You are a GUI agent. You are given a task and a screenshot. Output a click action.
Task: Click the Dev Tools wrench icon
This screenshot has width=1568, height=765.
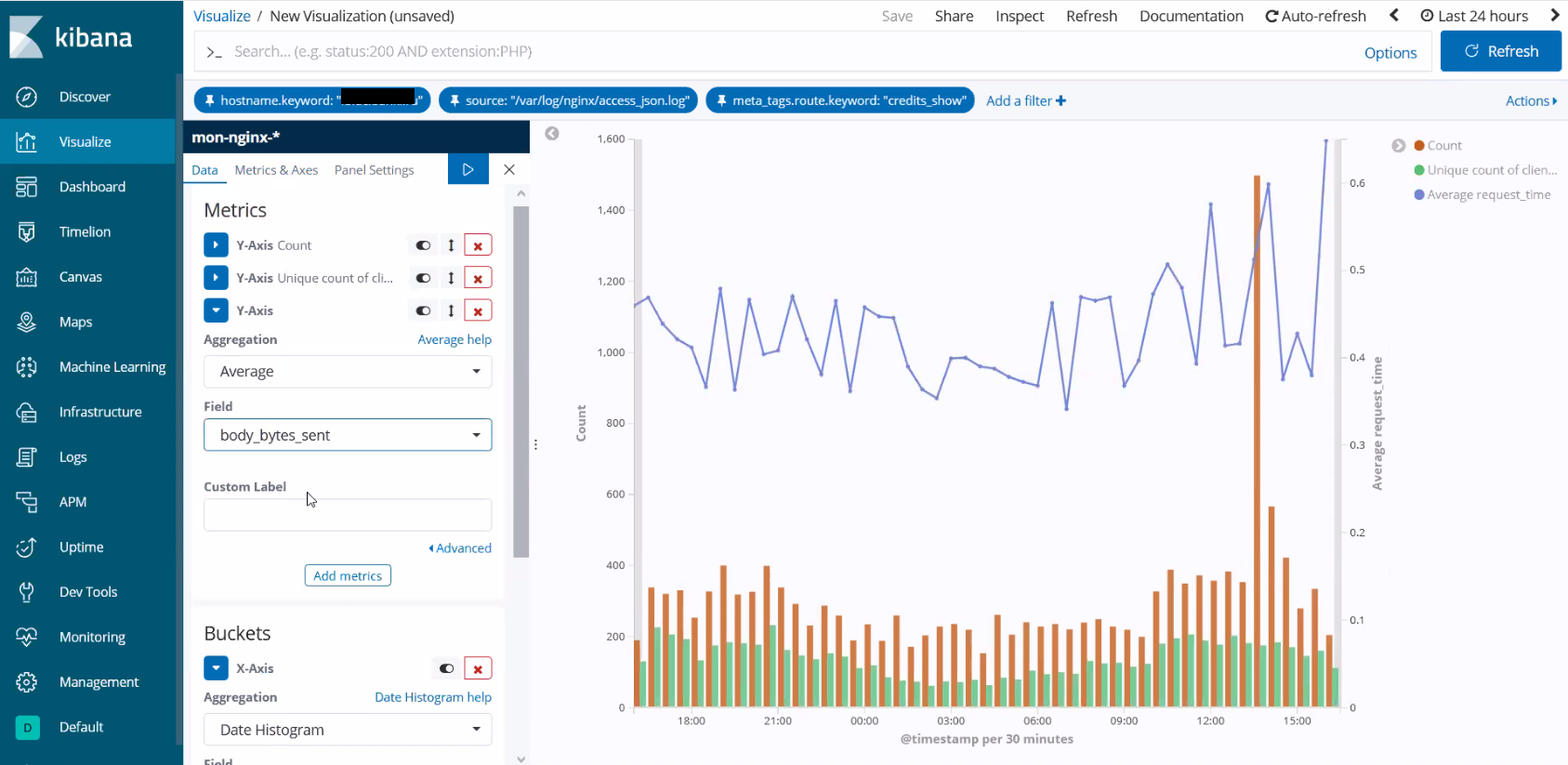point(27,592)
